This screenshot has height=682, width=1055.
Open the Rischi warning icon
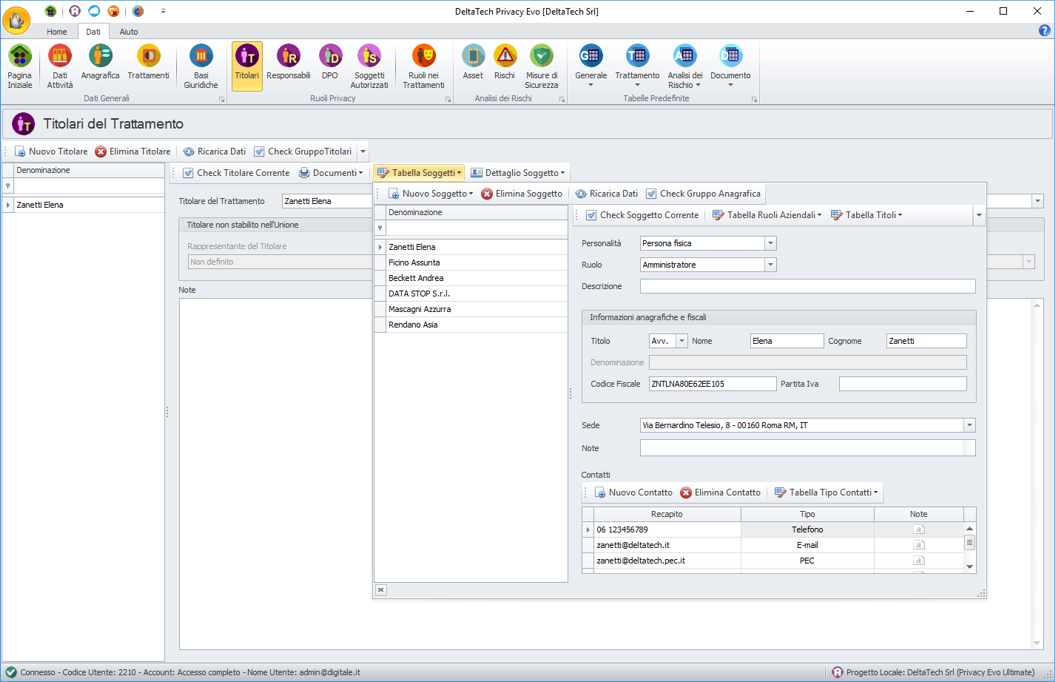(x=505, y=62)
